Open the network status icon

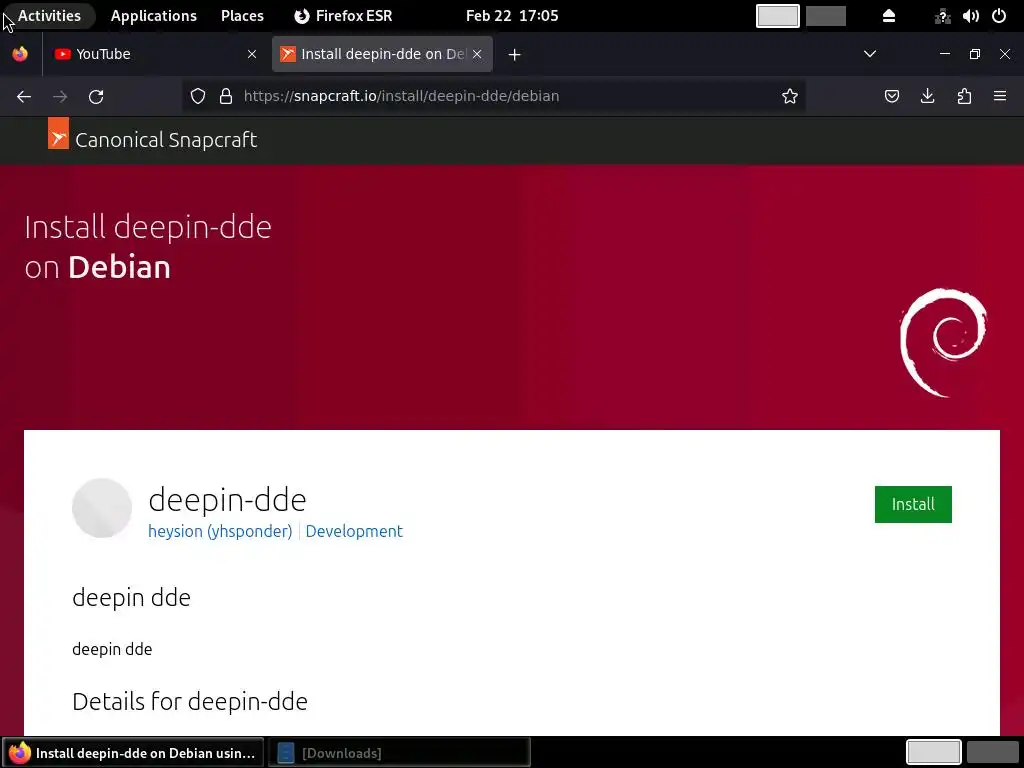tap(942, 16)
